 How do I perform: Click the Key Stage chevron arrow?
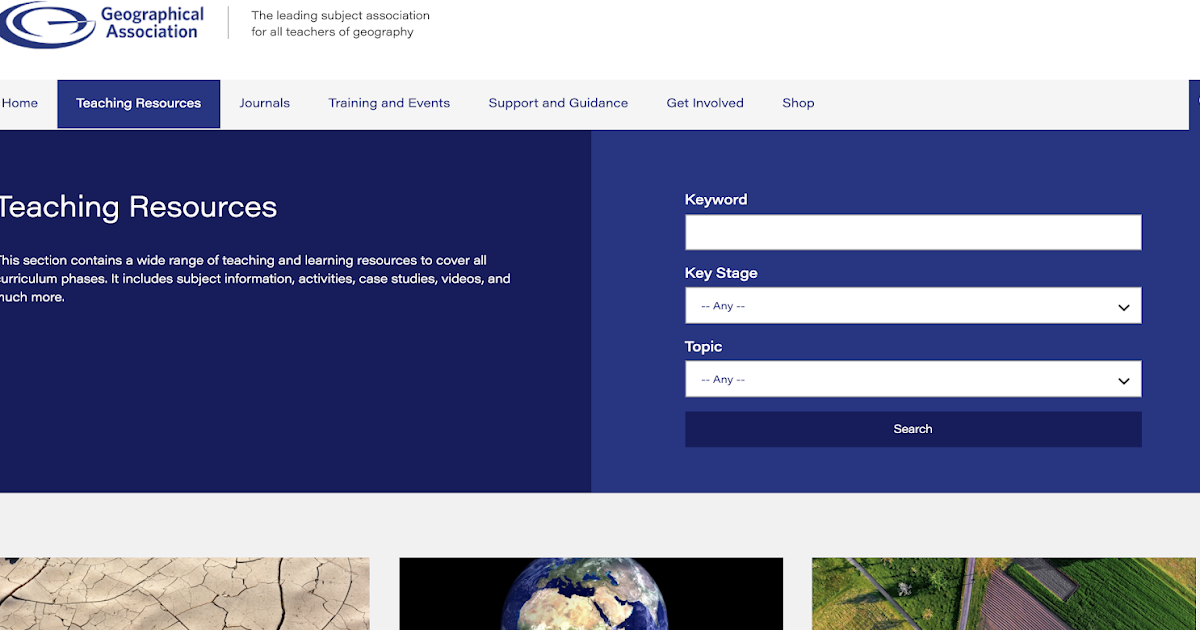1124,307
